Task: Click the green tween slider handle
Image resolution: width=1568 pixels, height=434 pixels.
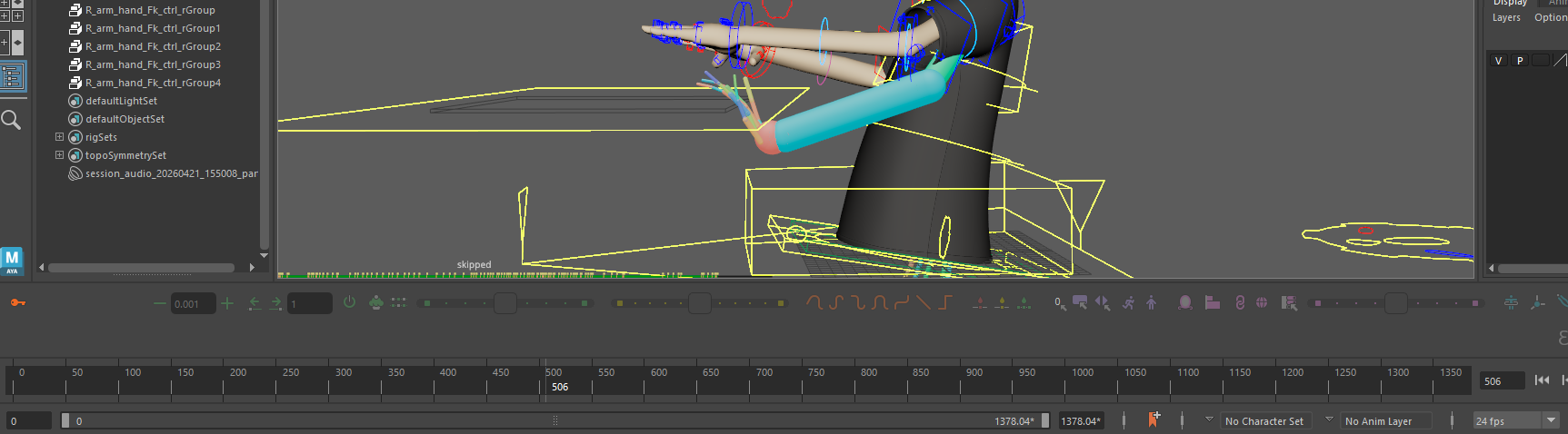Action: [505, 303]
